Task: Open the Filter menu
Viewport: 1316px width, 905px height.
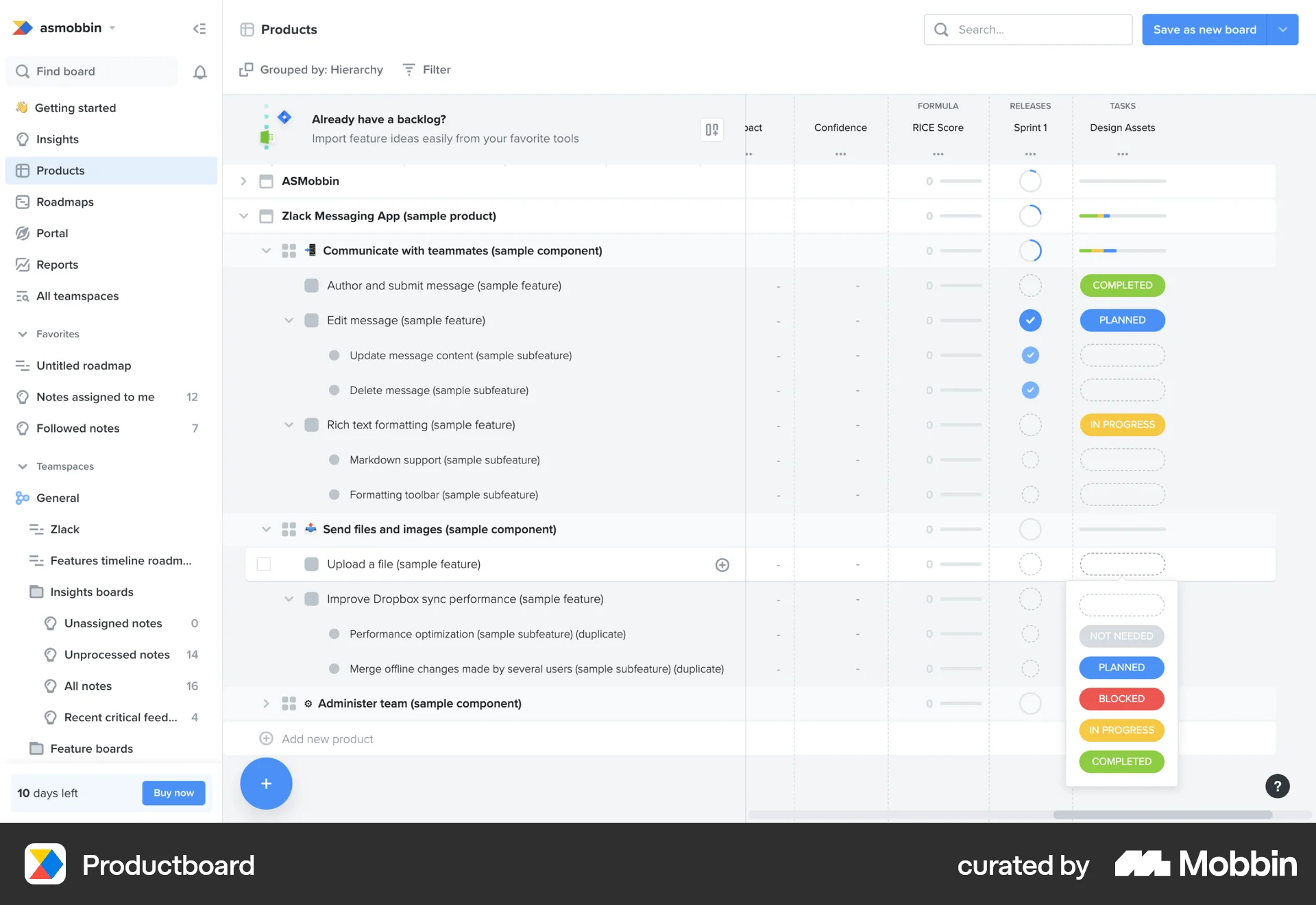Action: coord(426,69)
